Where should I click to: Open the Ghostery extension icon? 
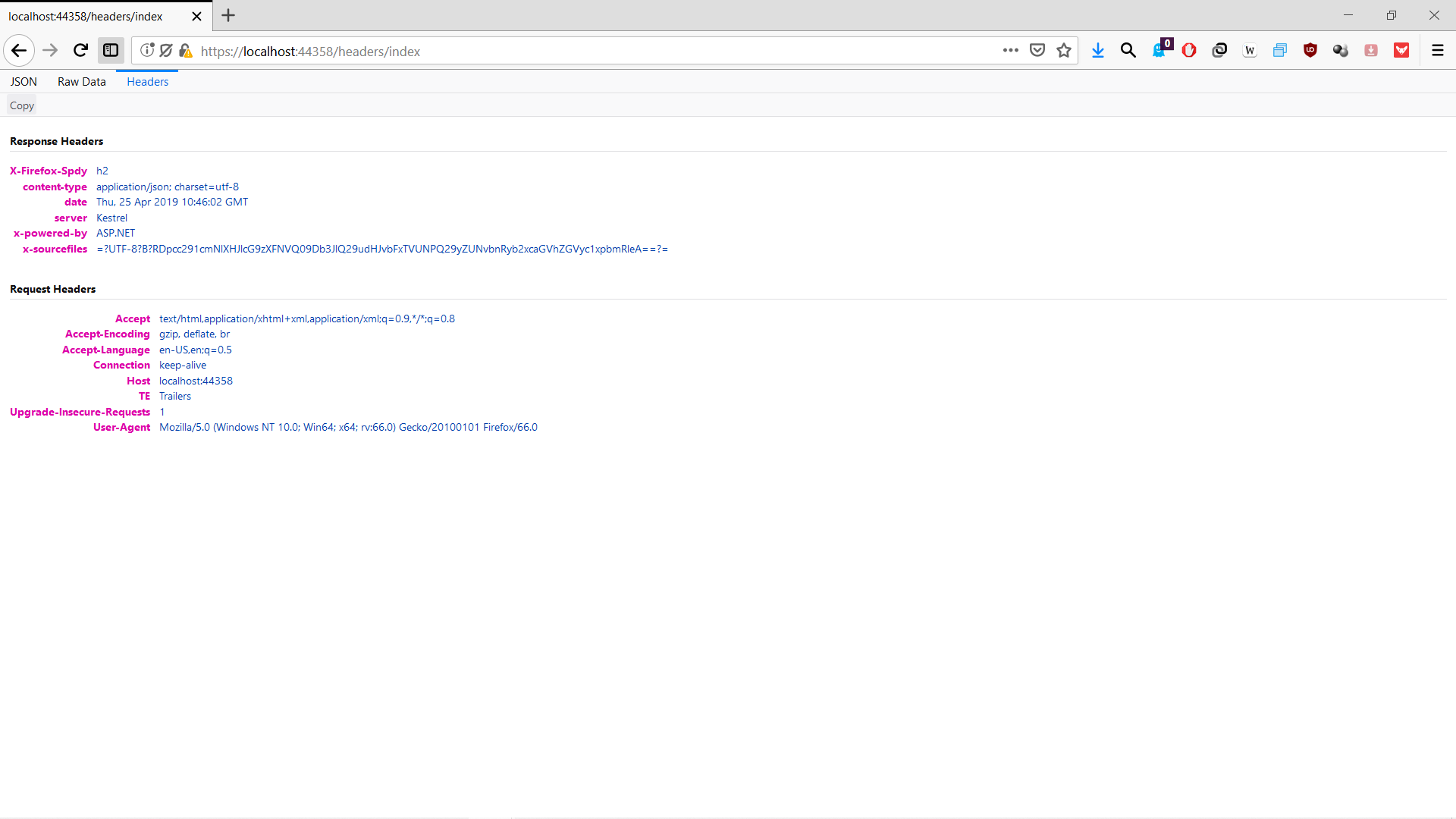(x=1159, y=51)
